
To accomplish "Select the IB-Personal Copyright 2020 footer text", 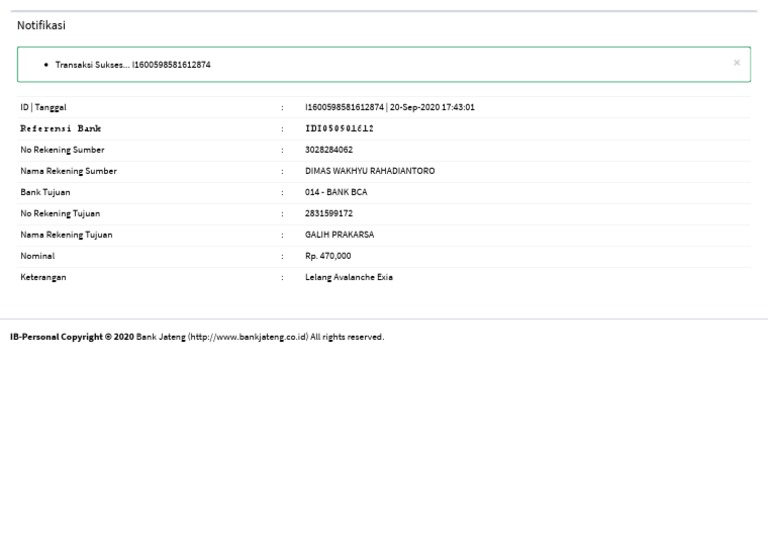I will click(72, 337).
